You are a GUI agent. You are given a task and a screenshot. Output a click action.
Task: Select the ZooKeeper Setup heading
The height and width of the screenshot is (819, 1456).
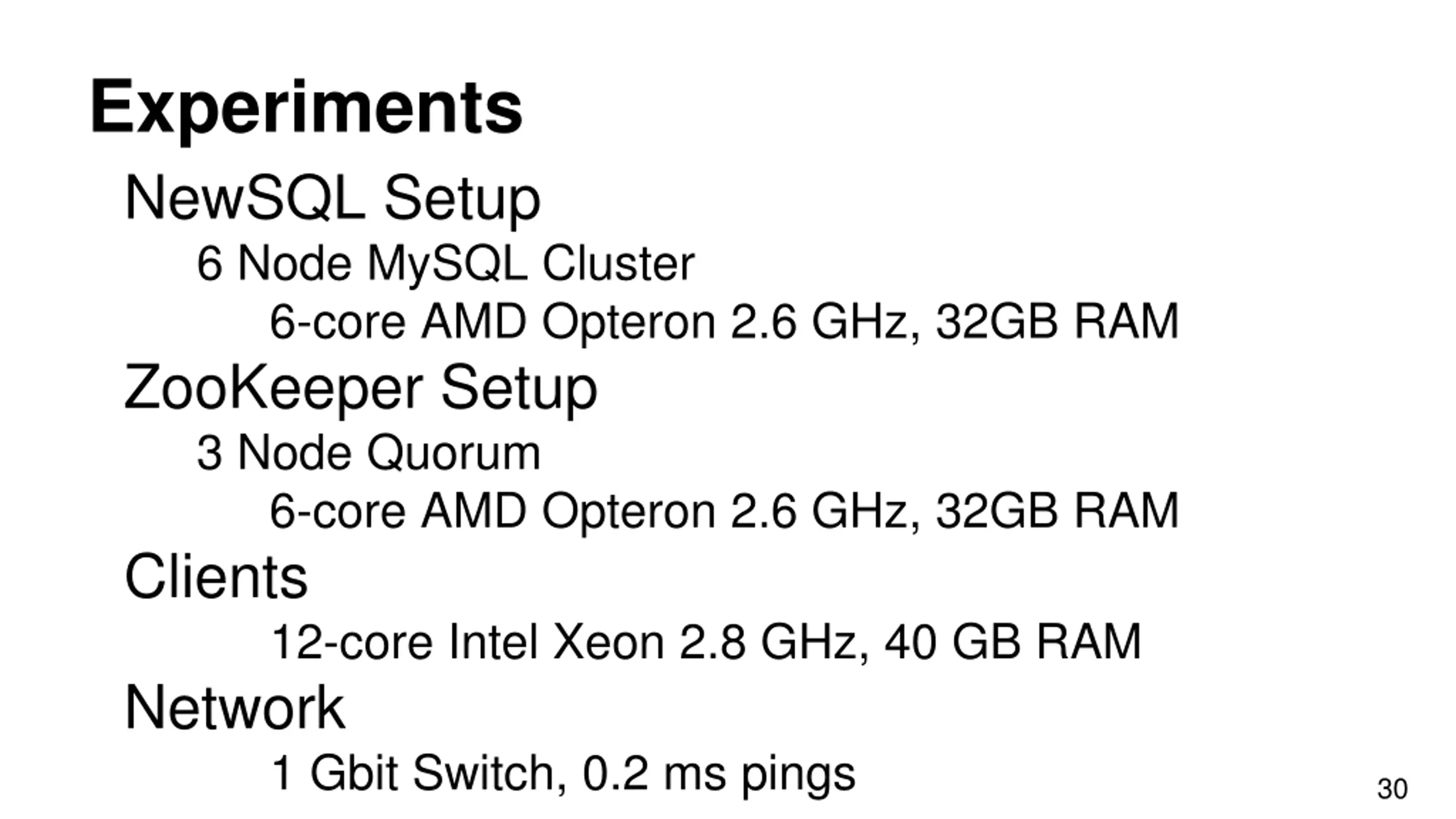tap(361, 388)
